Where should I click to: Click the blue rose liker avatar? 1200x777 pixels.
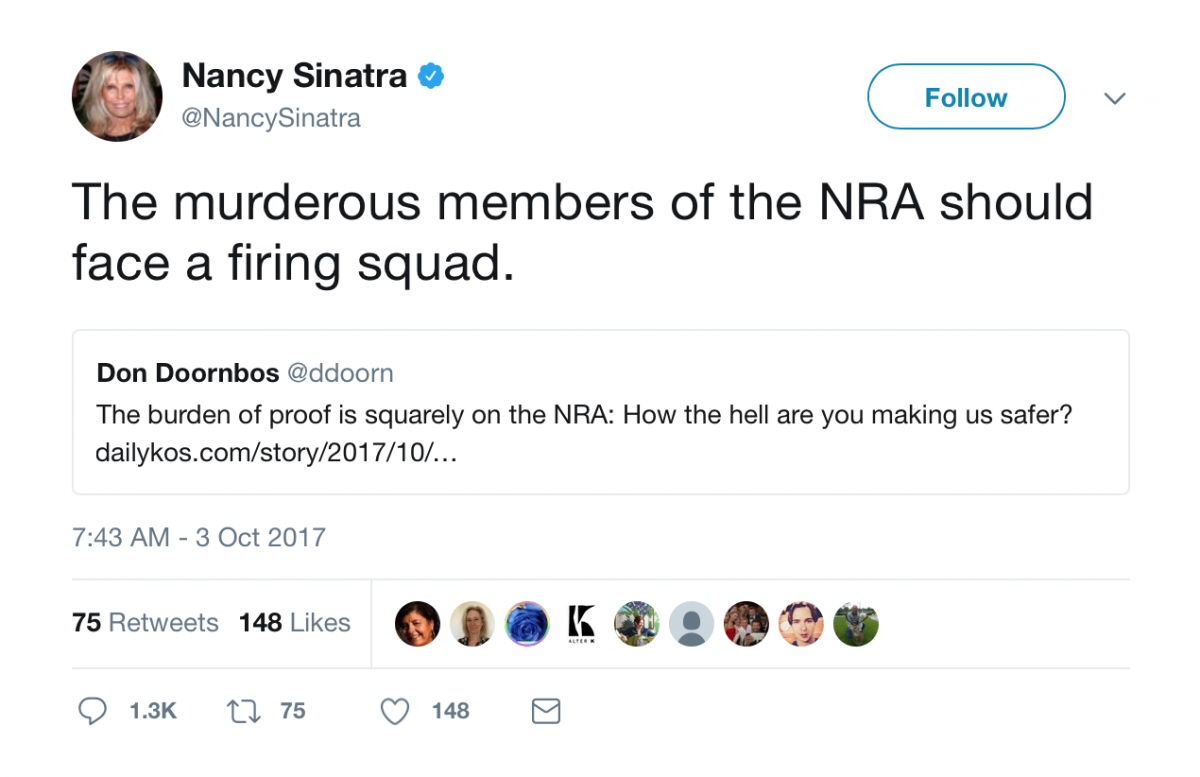coord(527,624)
